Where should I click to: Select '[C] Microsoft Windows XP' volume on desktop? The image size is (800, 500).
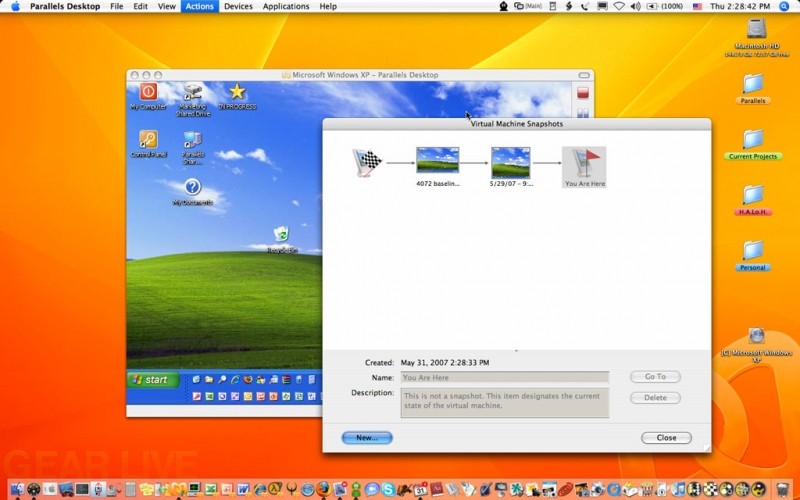(757, 345)
